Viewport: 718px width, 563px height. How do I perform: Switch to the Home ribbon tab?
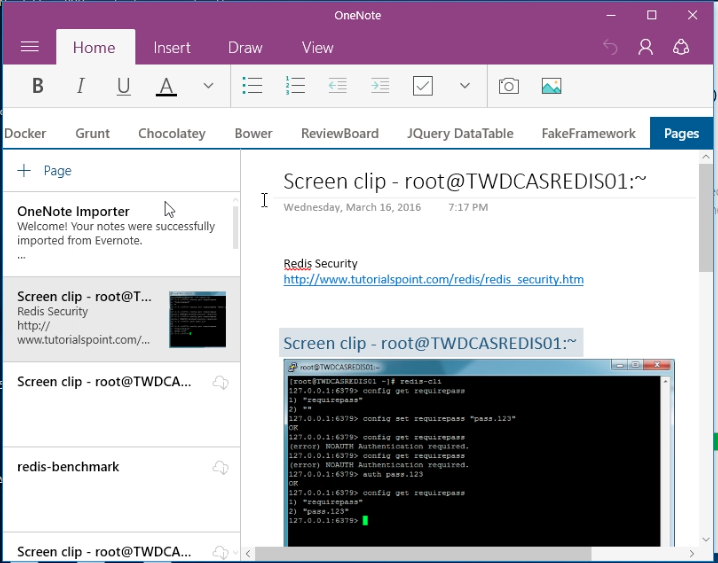(95, 47)
